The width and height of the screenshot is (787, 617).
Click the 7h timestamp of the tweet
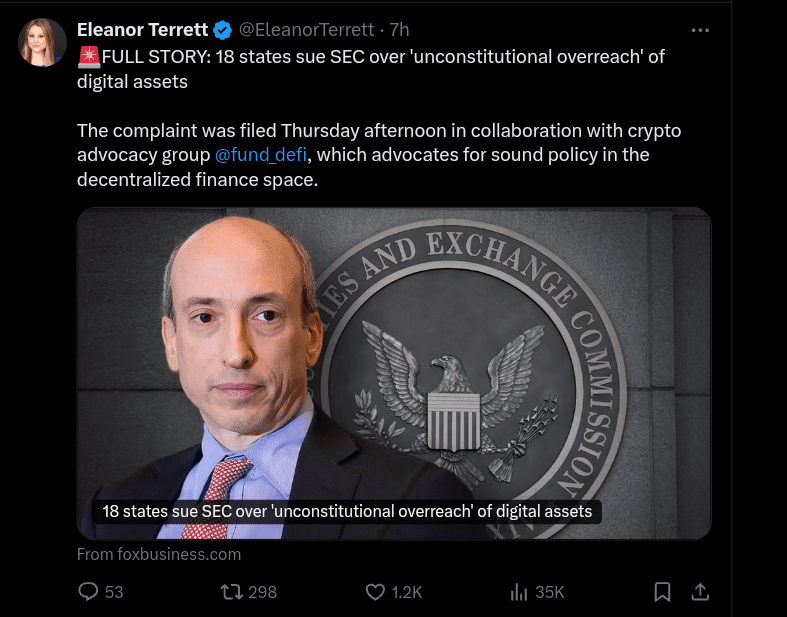click(399, 30)
